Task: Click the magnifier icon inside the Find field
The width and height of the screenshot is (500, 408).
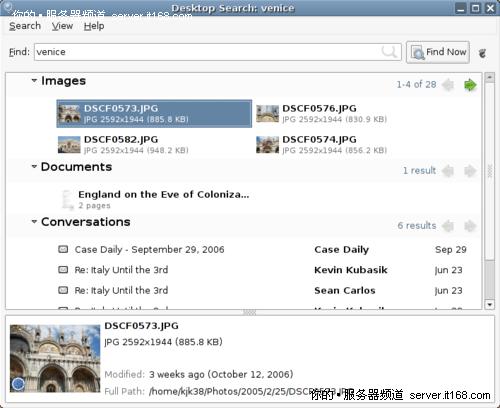Action: coord(389,52)
